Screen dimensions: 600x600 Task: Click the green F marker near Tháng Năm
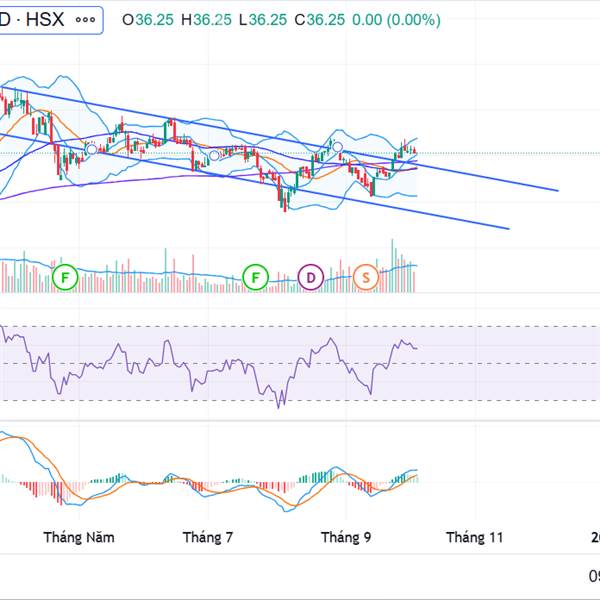point(66,276)
